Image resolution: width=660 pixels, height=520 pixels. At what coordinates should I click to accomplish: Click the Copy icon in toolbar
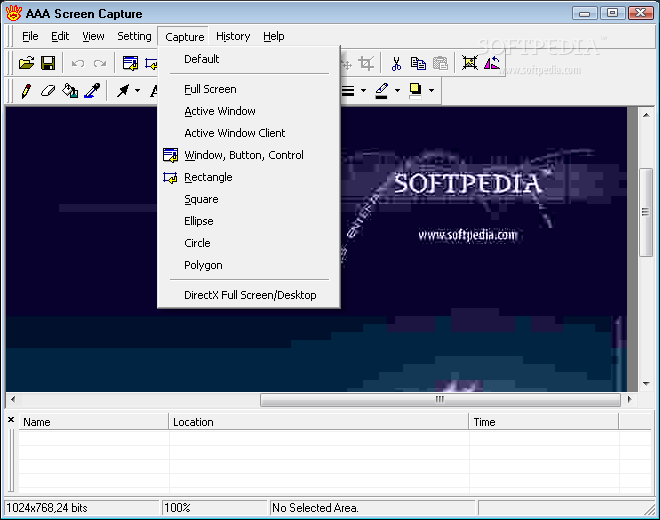click(418, 64)
